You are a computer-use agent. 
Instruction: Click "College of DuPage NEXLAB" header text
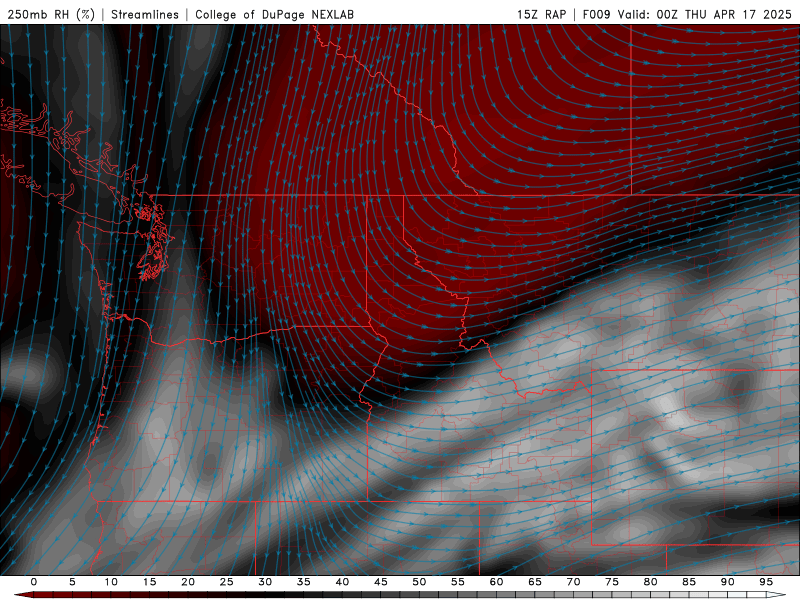[274, 14]
